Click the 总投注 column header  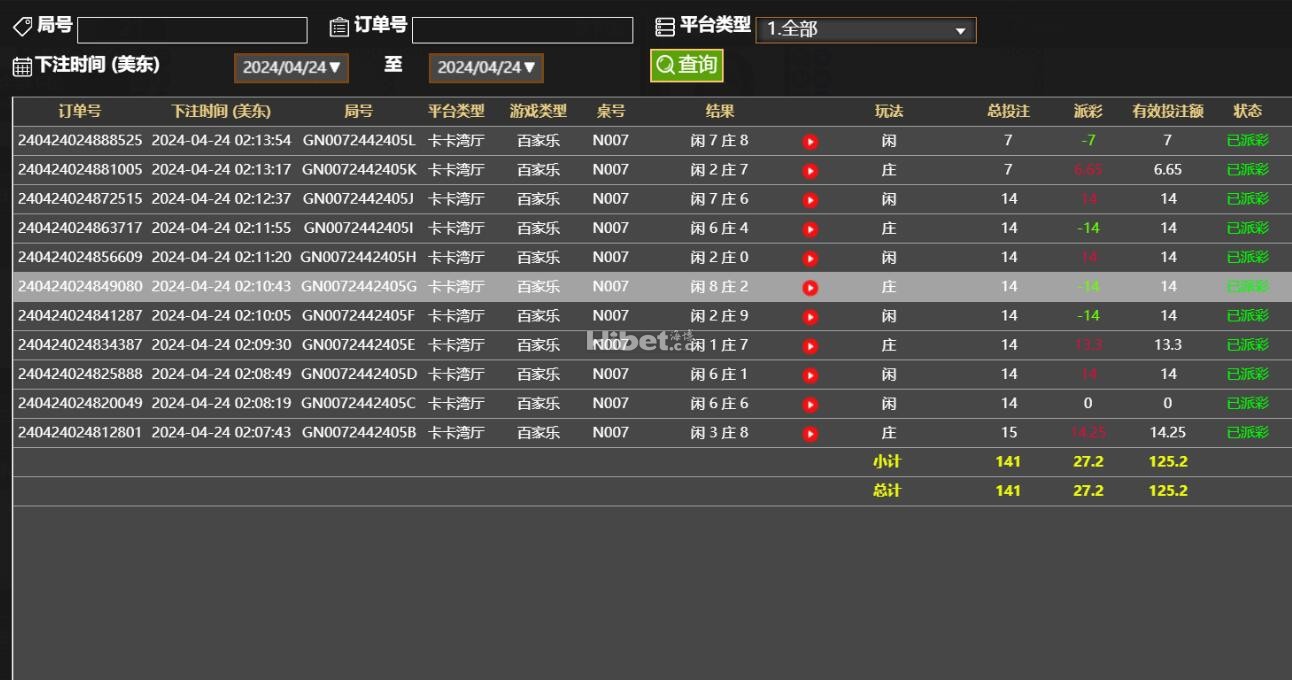click(1008, 111)
